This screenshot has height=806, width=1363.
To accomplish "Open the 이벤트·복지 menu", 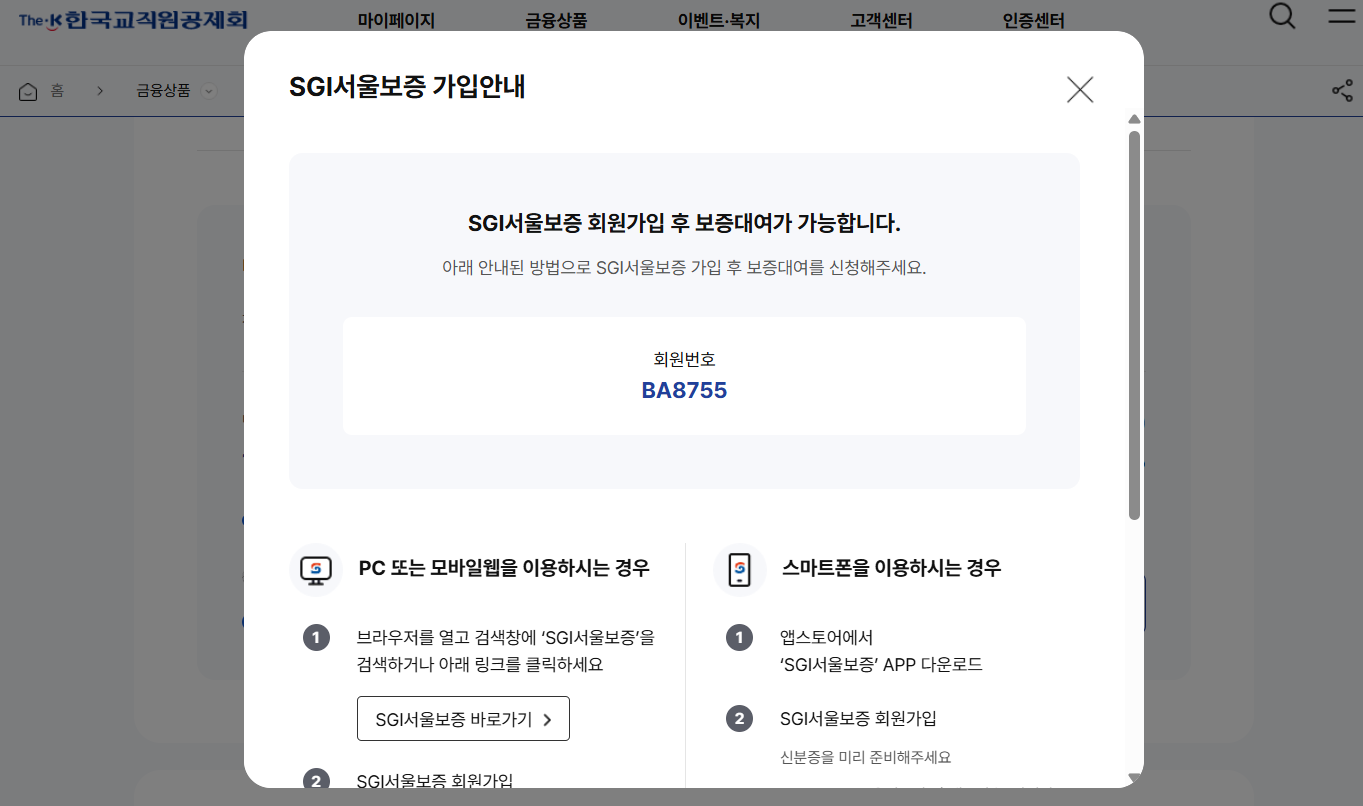I will (718, 21).
